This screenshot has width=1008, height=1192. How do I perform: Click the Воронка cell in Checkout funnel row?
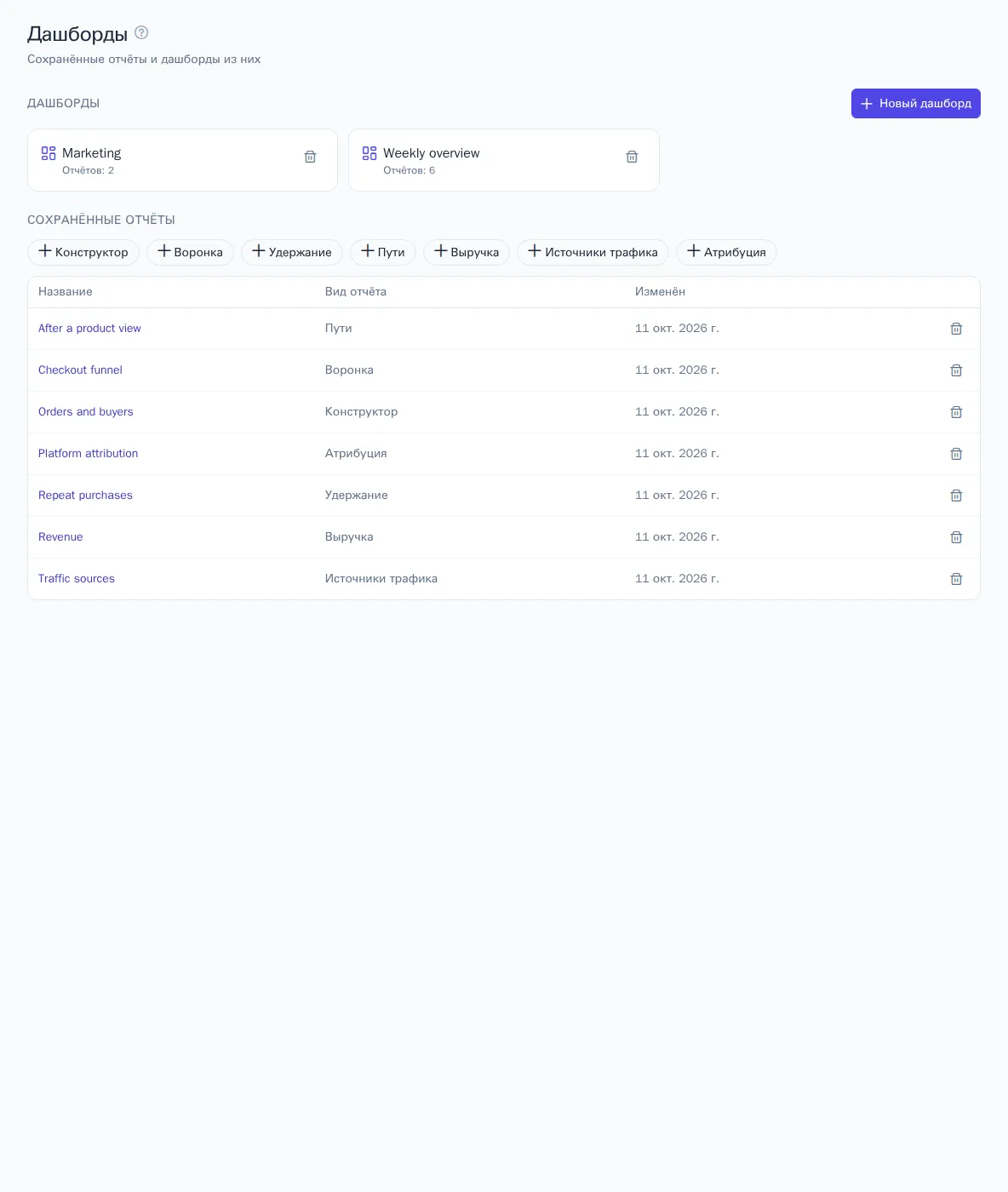(x=349, y=370)
